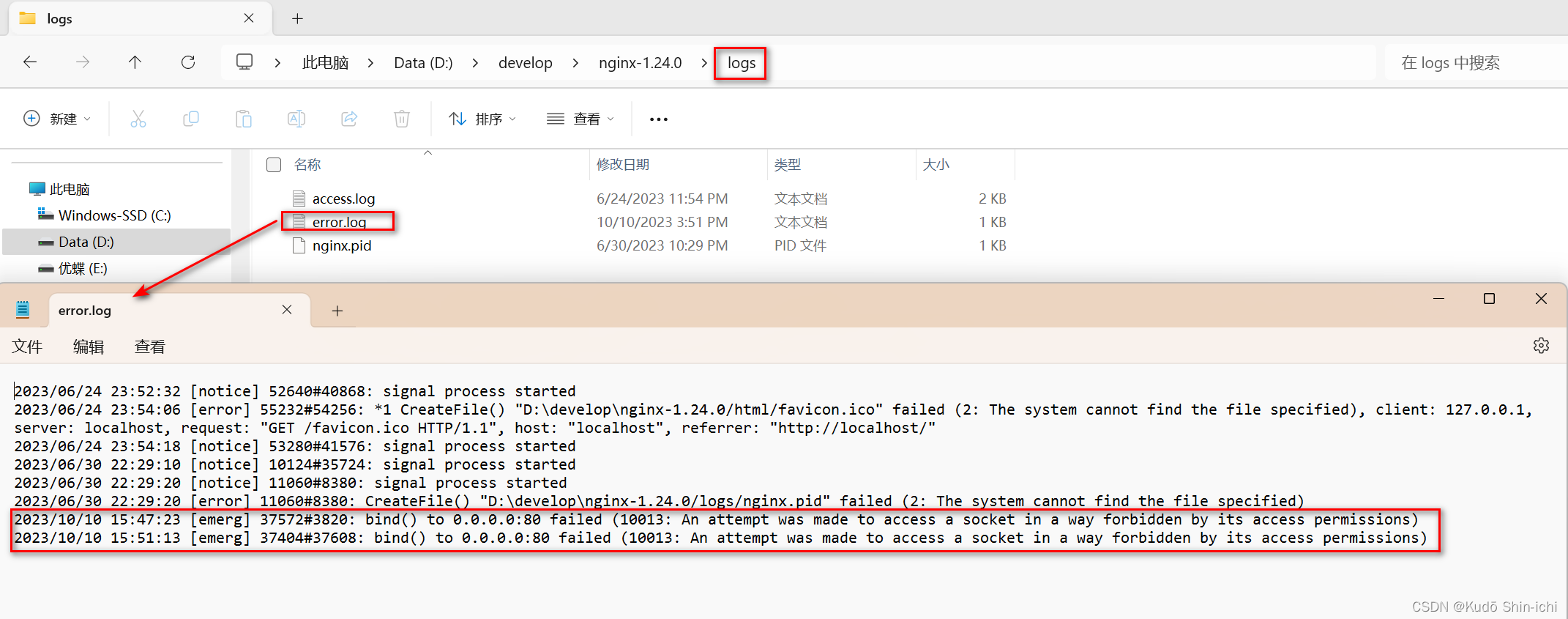Click nginx-1.24.0 in the breadcrumb path
Viewport: 1568px width, 619px height.
(x=640, y=63)
